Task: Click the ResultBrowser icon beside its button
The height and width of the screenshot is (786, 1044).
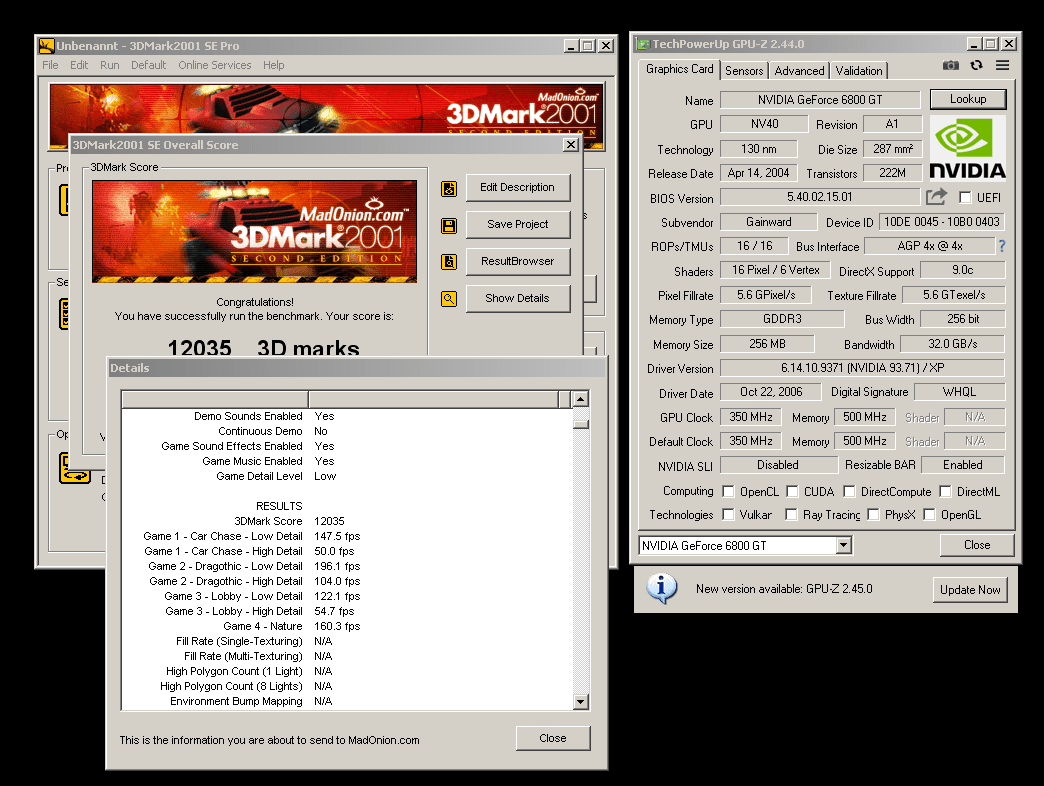Action: pos(449,262)
